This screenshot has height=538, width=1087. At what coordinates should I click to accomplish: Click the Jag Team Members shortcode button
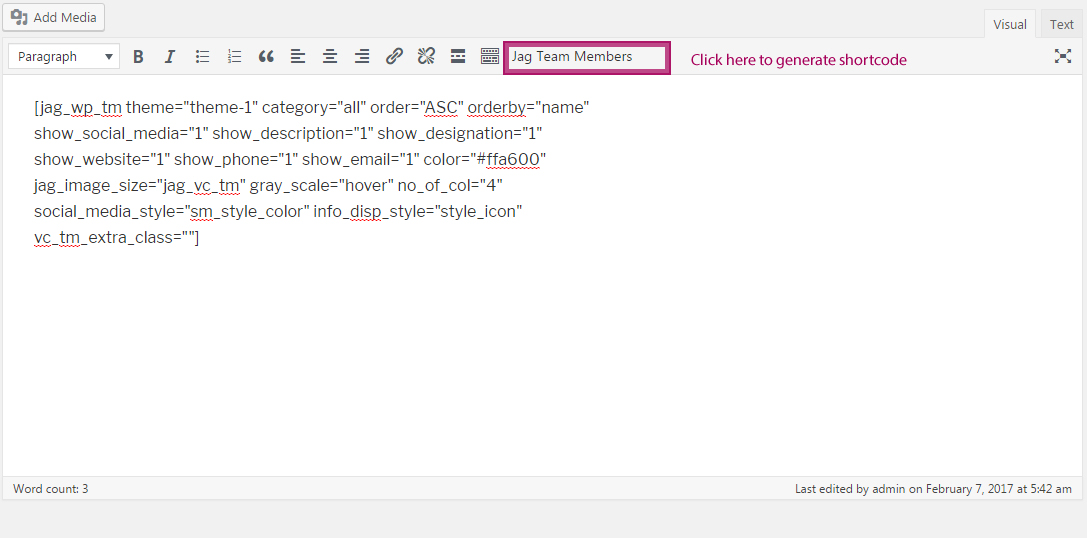click(586, 58)
